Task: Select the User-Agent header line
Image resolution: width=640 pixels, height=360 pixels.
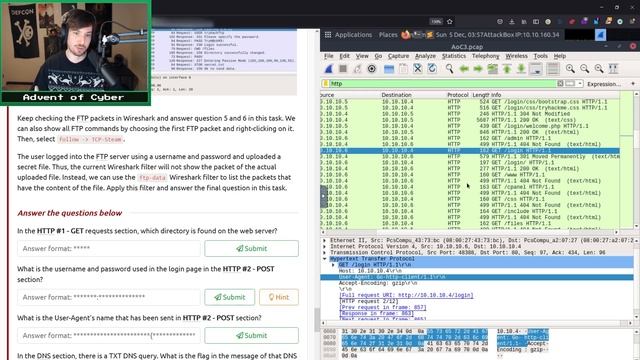Action: 477,277
